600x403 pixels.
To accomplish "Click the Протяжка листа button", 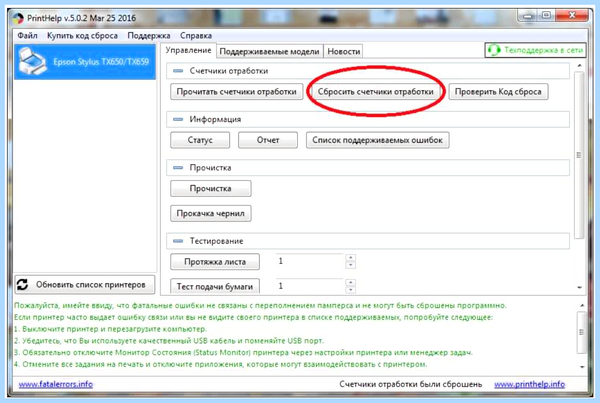I will 215,262.
